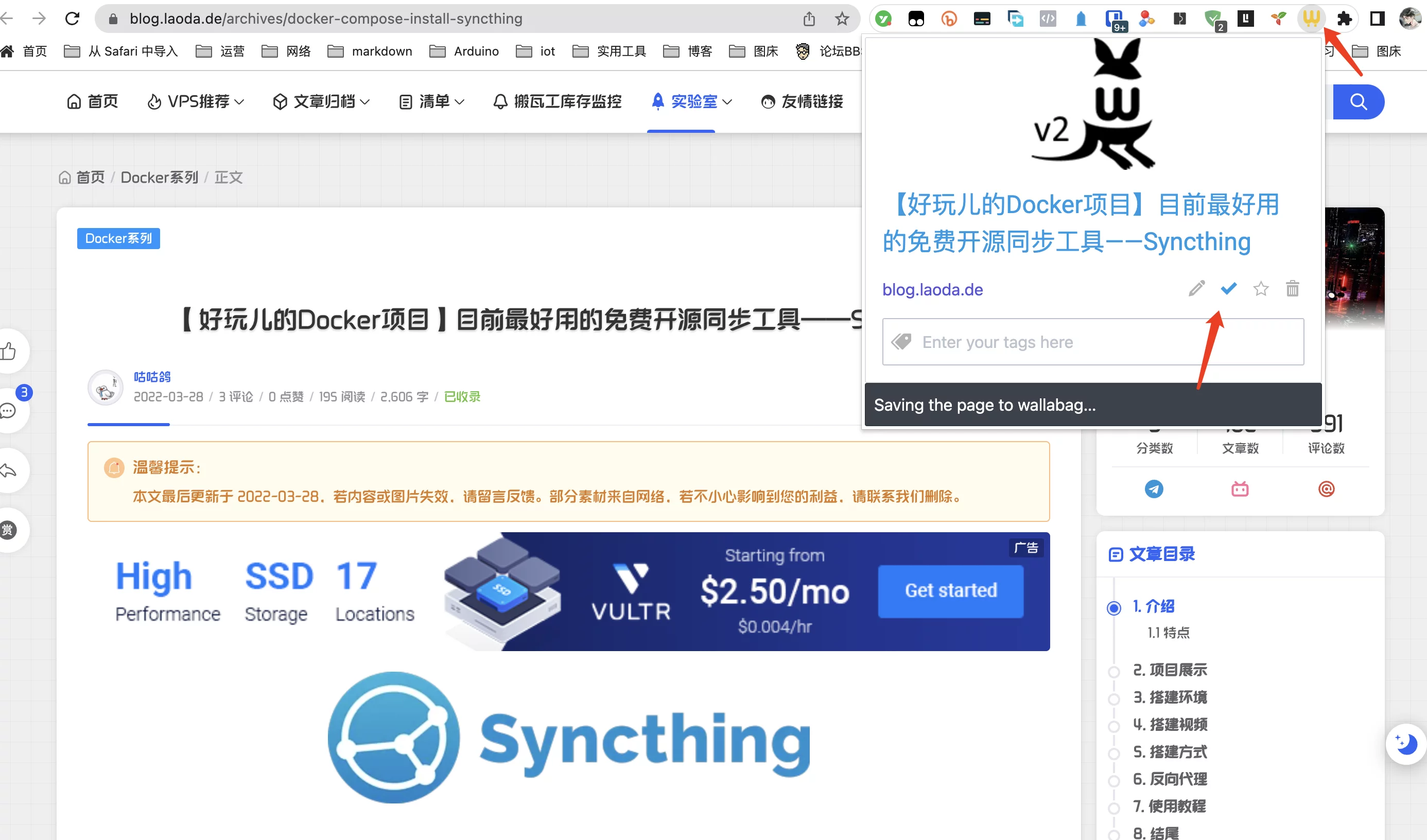Image resolution: width=1427 pixels, height=840 pixels.
Task: Click the yellow wallabag extension icon
Action: (x=1311, y=19)
